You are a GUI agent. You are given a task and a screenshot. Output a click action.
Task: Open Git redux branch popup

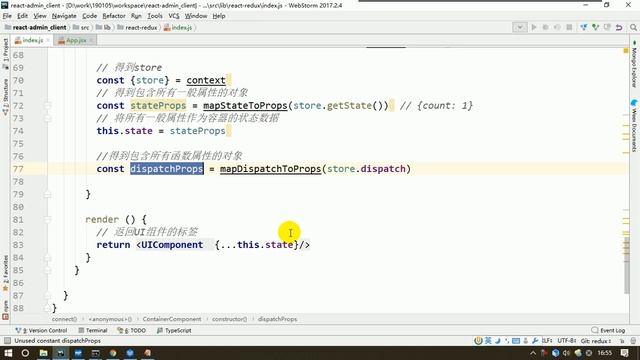[596, 340]
